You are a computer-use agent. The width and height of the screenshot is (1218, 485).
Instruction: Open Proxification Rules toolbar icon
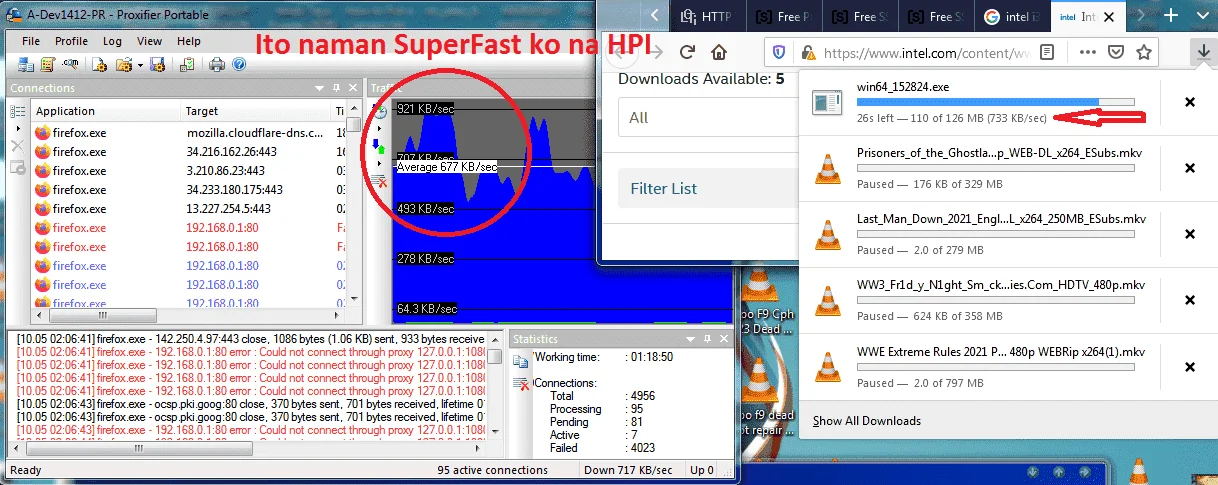click(x=47, y=64)
